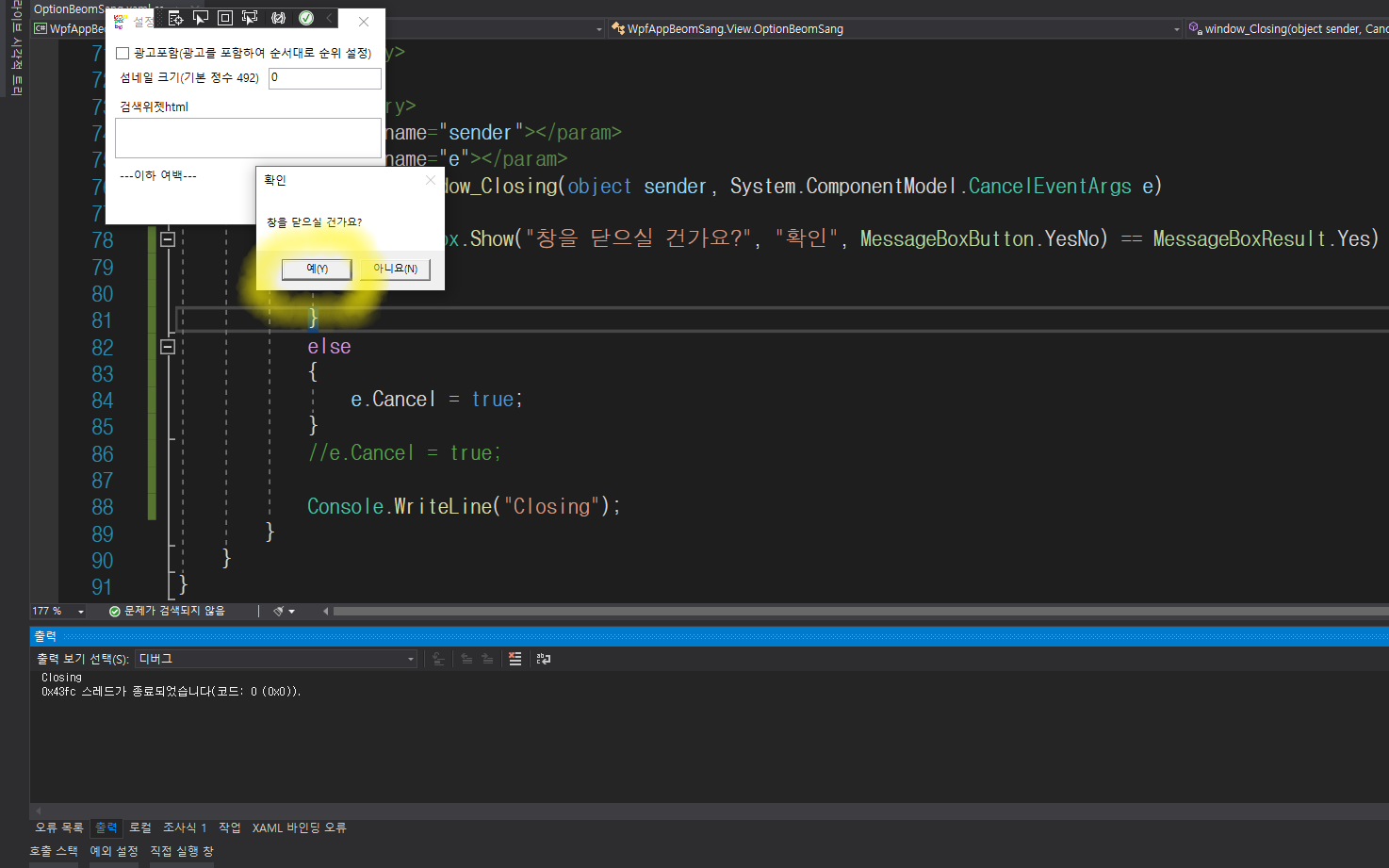Click the colorful settings window app icon
This screenshot has width=1389, height=868.
120,21
